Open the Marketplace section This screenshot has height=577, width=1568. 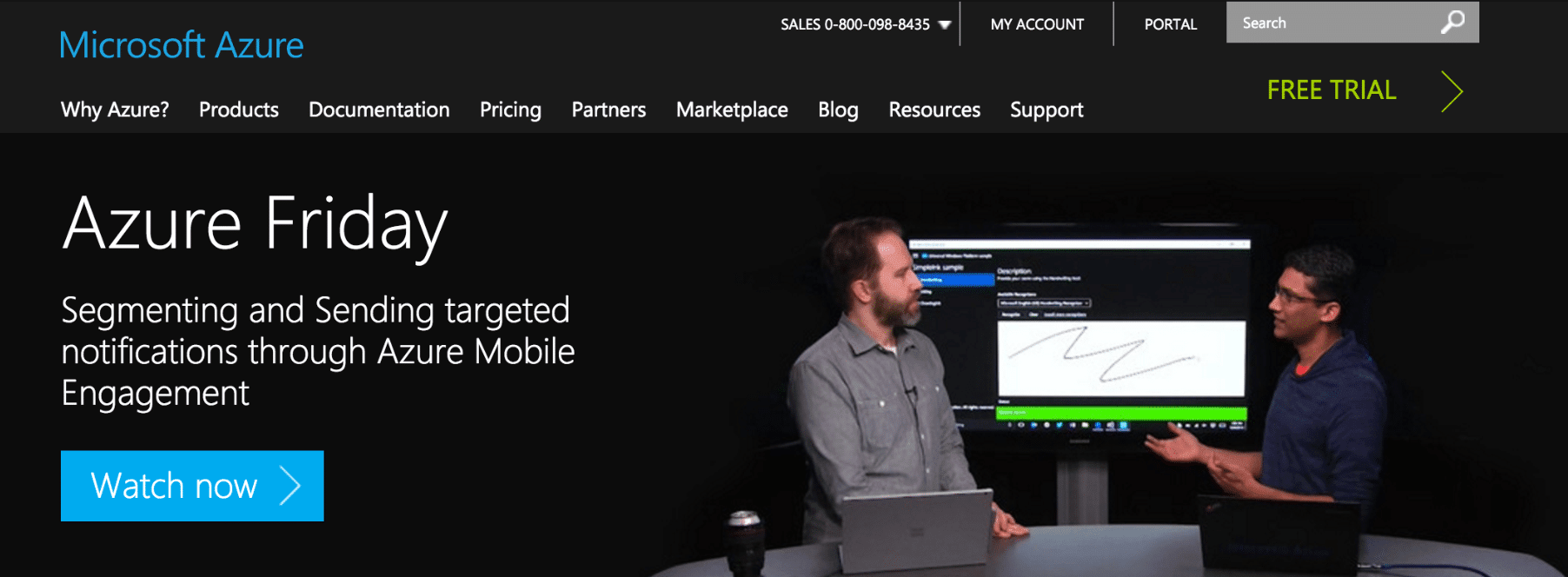coord(732,109)
